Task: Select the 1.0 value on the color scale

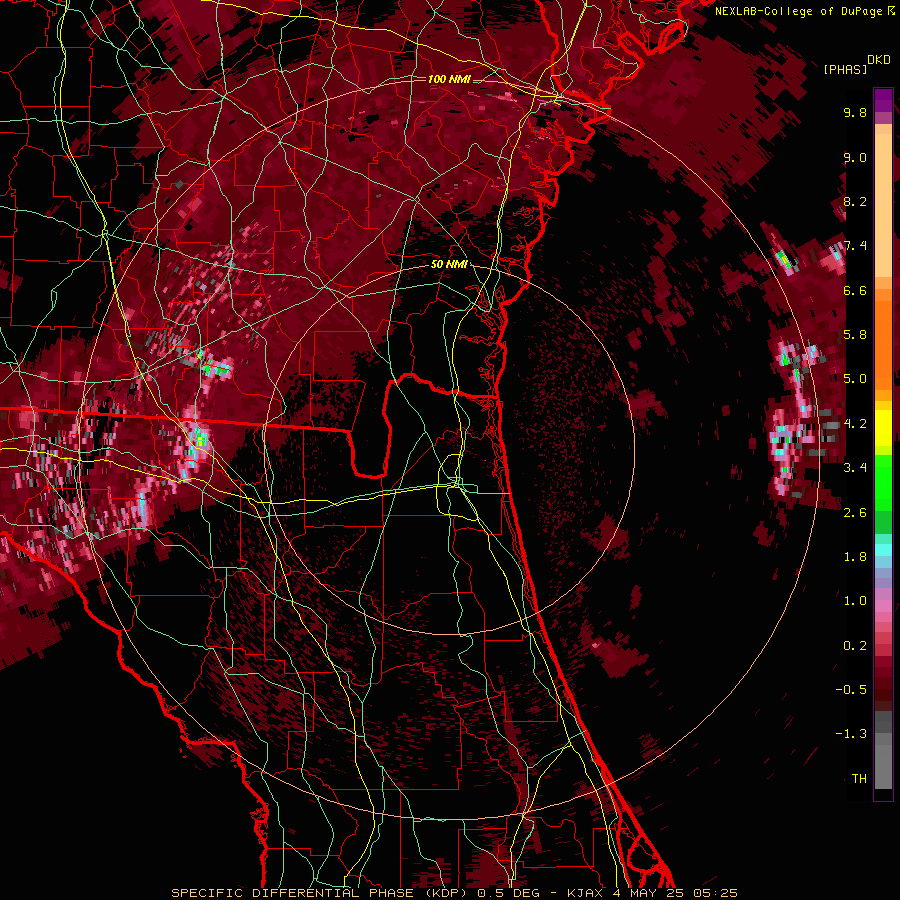Action: (x=855, y=601)
